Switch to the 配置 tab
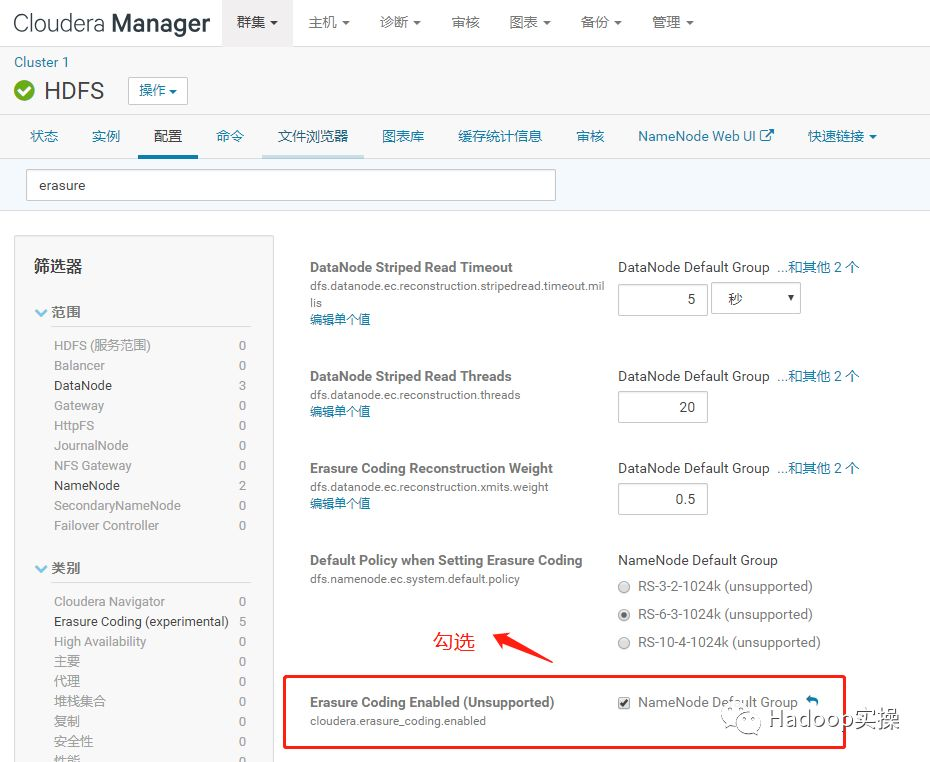This screenshot has height=762, width=930. [x=168, y=136]
